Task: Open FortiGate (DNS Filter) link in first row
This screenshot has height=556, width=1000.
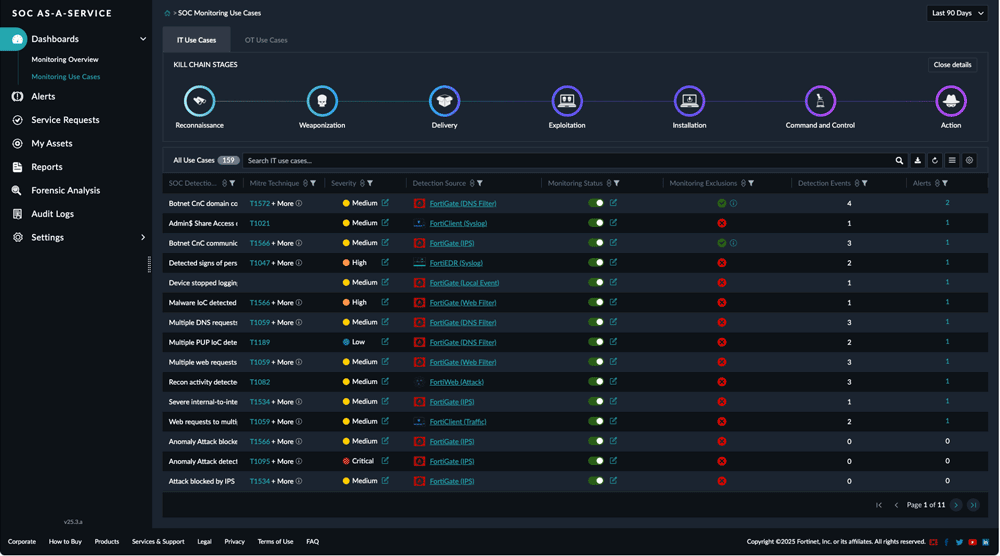Action: [462, 203]
